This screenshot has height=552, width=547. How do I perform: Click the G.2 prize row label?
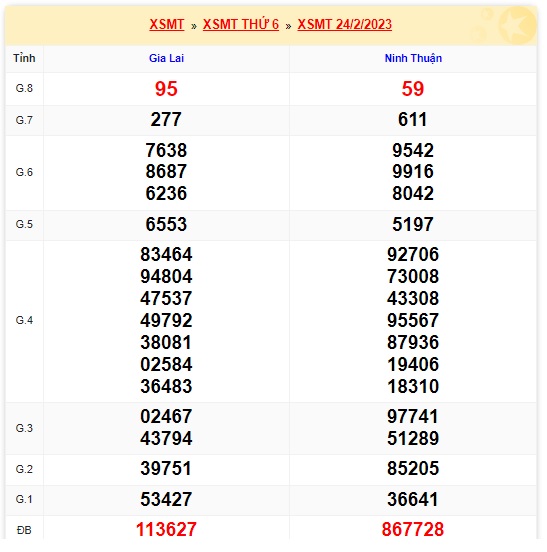point(24,469)
